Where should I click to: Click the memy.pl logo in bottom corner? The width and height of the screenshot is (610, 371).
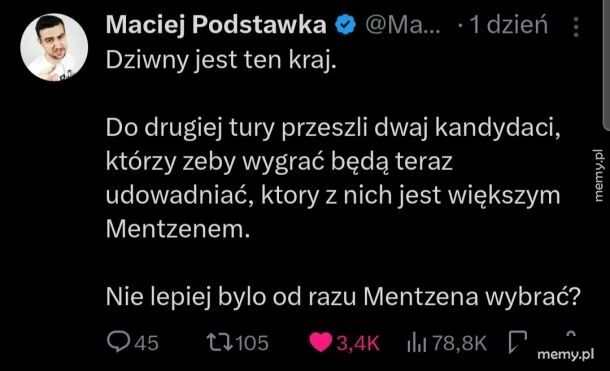point(565,355)
